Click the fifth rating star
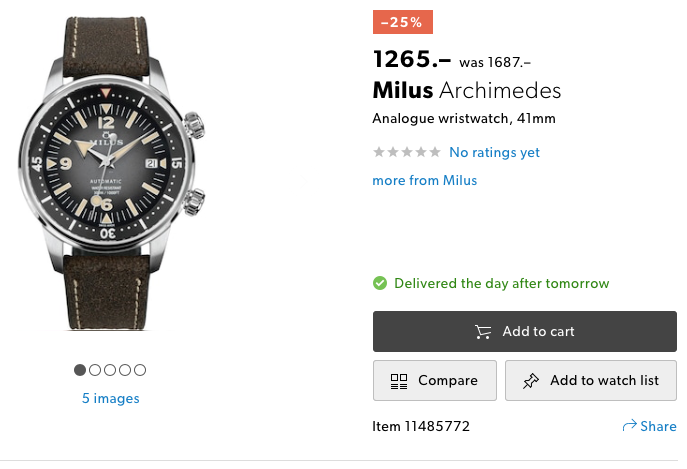 tap(435, 152)
